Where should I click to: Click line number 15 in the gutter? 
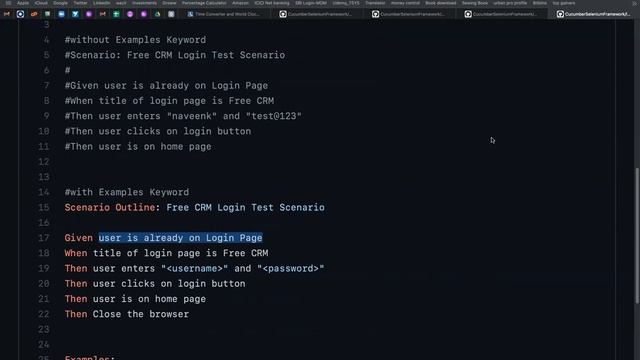pyautogui.click(x=44, y=207)
